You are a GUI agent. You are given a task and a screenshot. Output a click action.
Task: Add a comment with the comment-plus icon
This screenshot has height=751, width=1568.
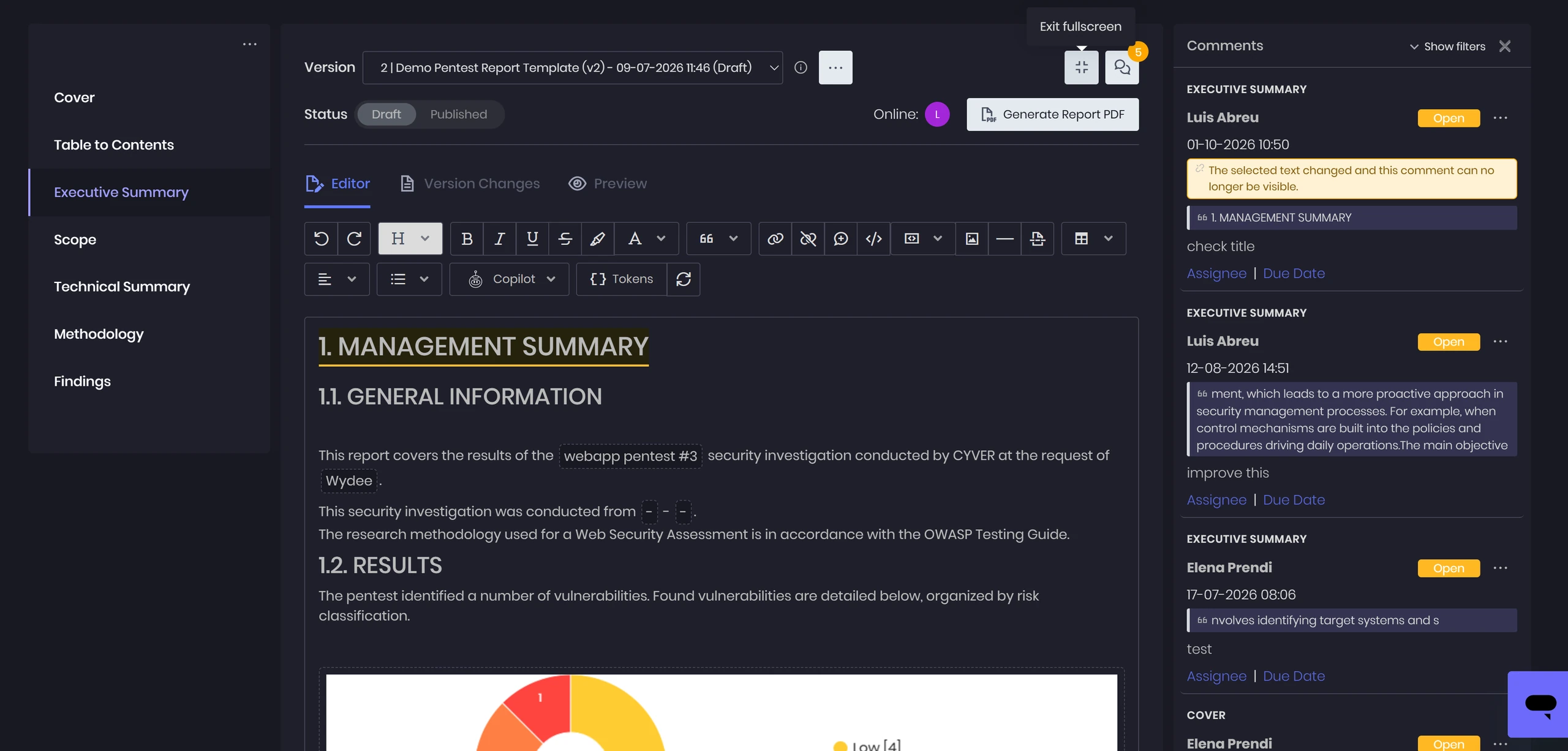click(x=841, y=239)
